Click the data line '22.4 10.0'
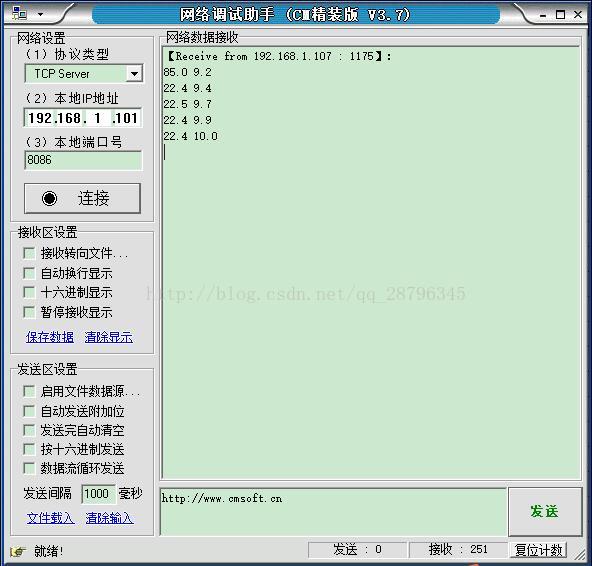This screenshot has width=592, height=566. pyautogui.click(x=191, y=136)
